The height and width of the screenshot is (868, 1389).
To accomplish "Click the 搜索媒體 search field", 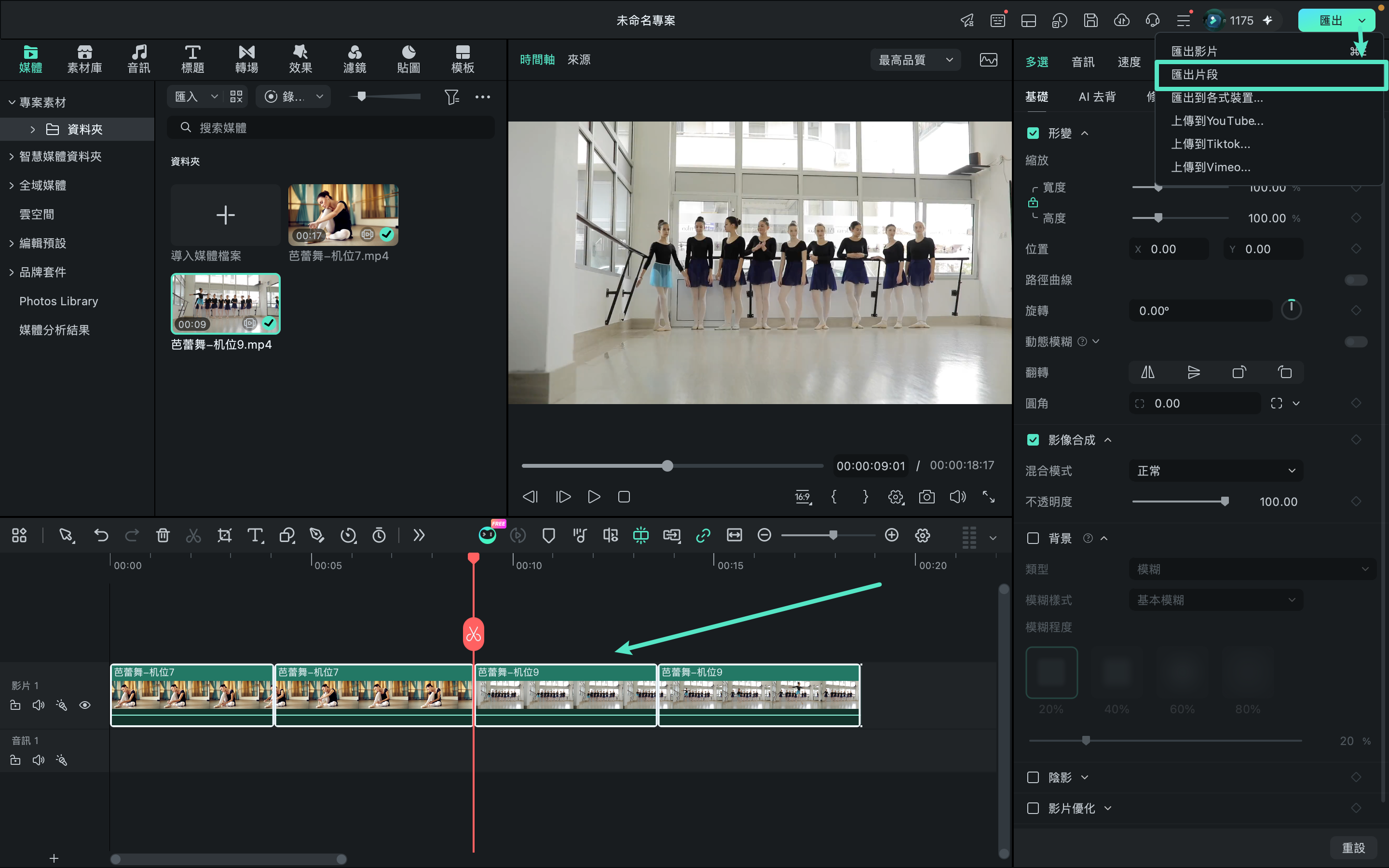I will (x=331, y=127).
